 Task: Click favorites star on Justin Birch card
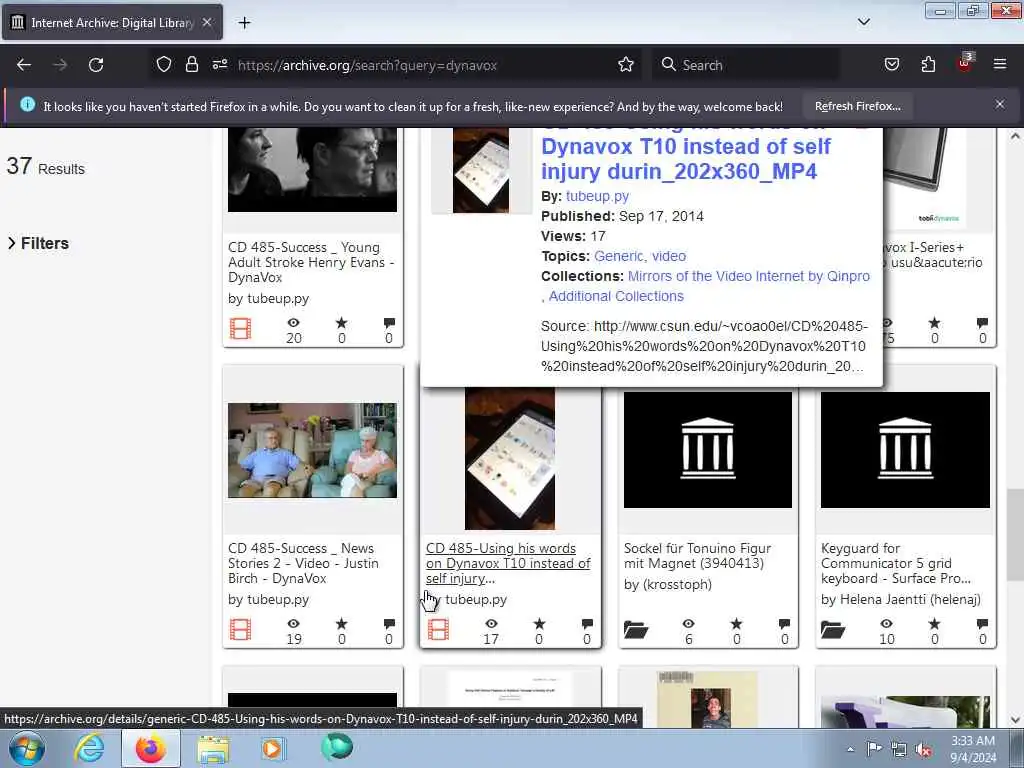tap(342, 624)
